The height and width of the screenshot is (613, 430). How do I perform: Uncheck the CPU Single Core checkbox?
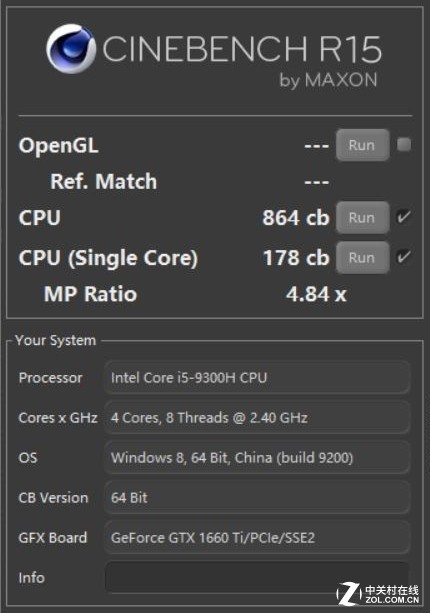[404, 257]
